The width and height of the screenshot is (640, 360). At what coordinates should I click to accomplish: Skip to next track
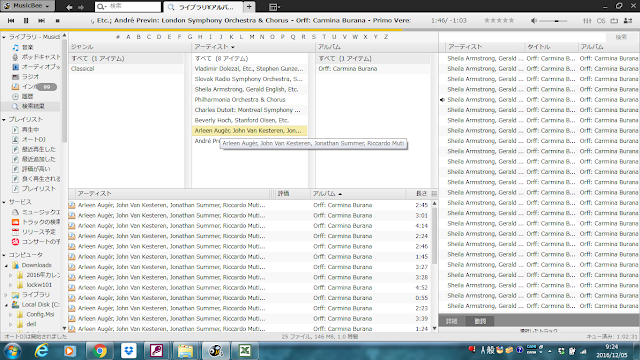[41, 20]
